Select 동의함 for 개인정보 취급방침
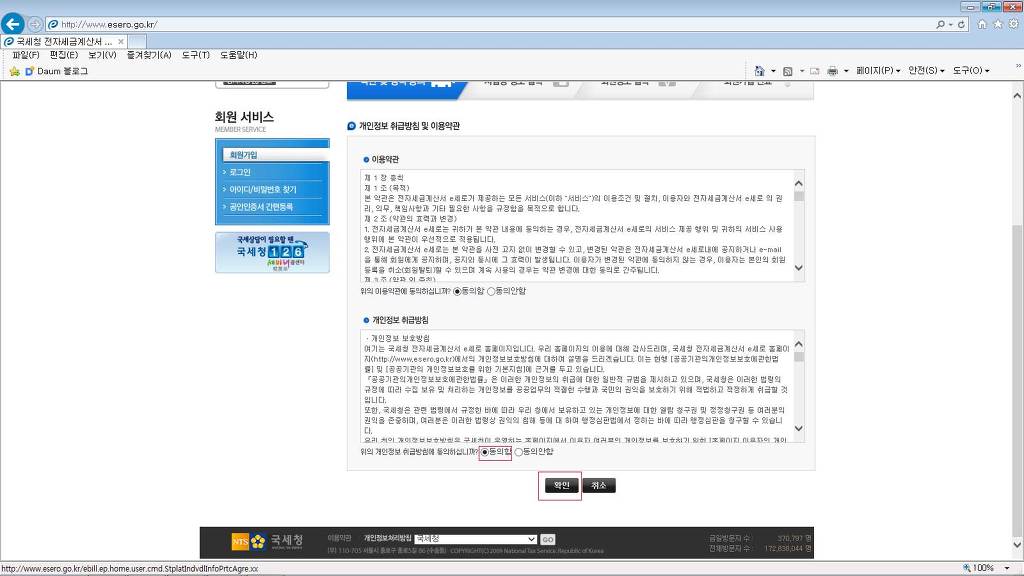 [485, 452]
